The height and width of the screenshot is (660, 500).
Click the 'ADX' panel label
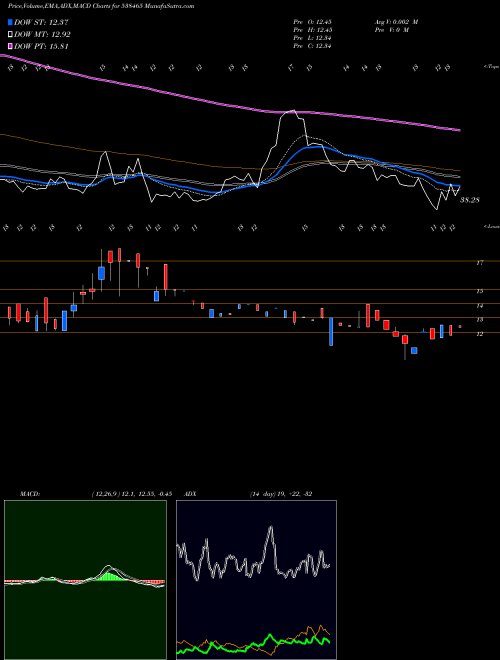coord(190,494)
